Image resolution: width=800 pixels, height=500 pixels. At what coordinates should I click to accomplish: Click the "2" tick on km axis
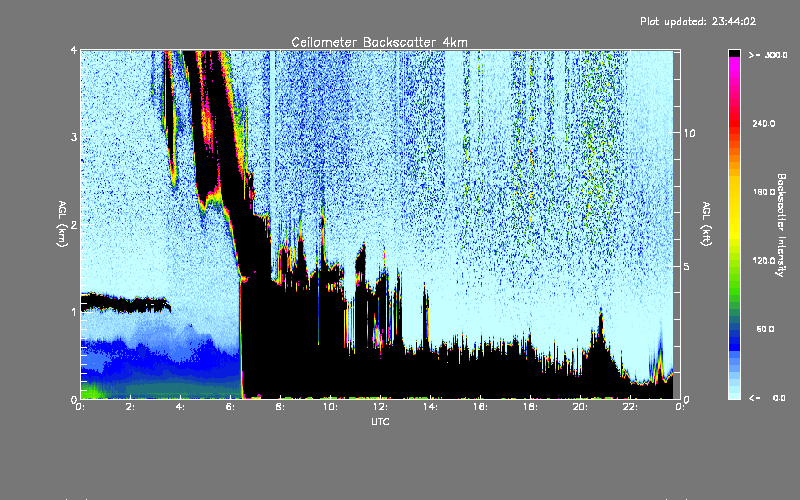click(x=74, y=224)
